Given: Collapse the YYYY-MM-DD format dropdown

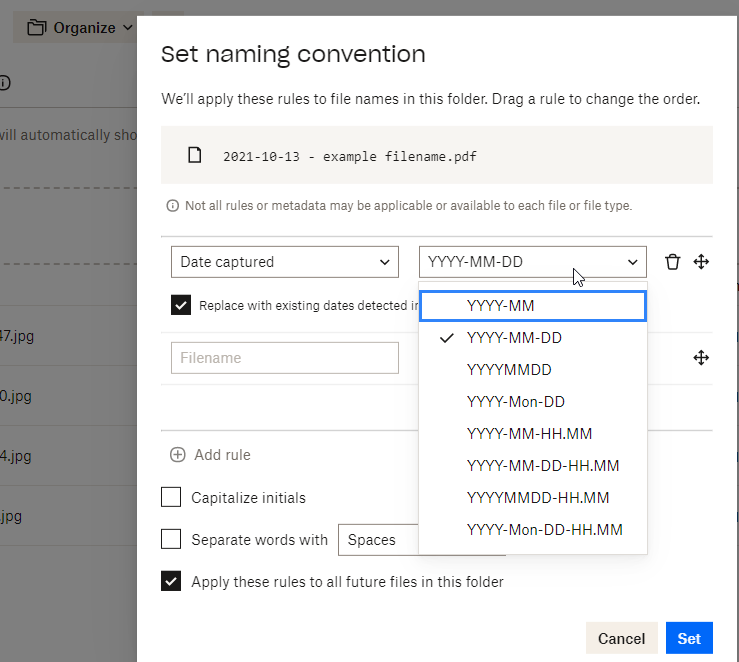Looking at the screenshot, I should tap(532, 262).
